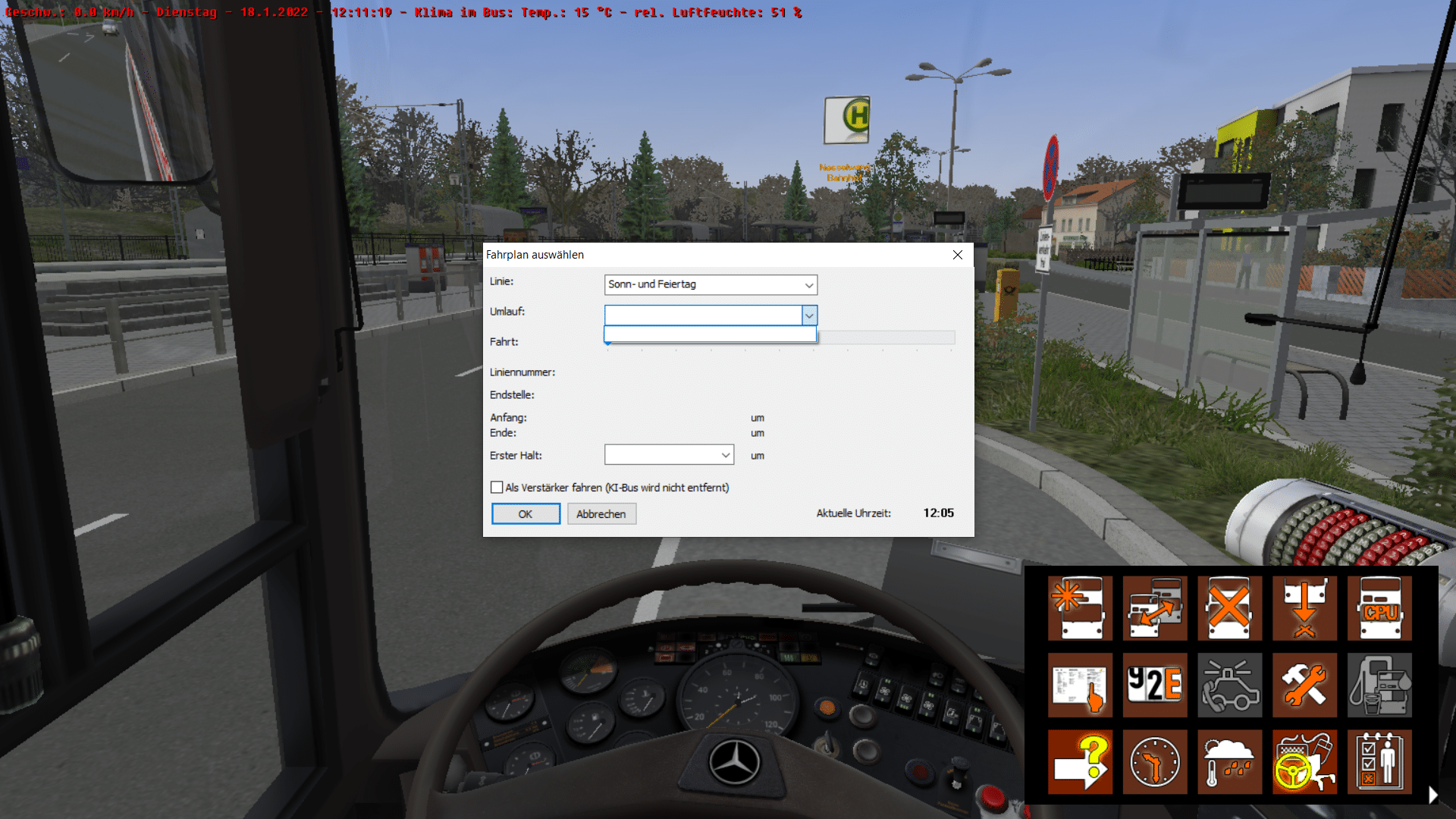Open the Erster Halt dropdown
This screenshot has width=1456, height=819.
[726, 455]
